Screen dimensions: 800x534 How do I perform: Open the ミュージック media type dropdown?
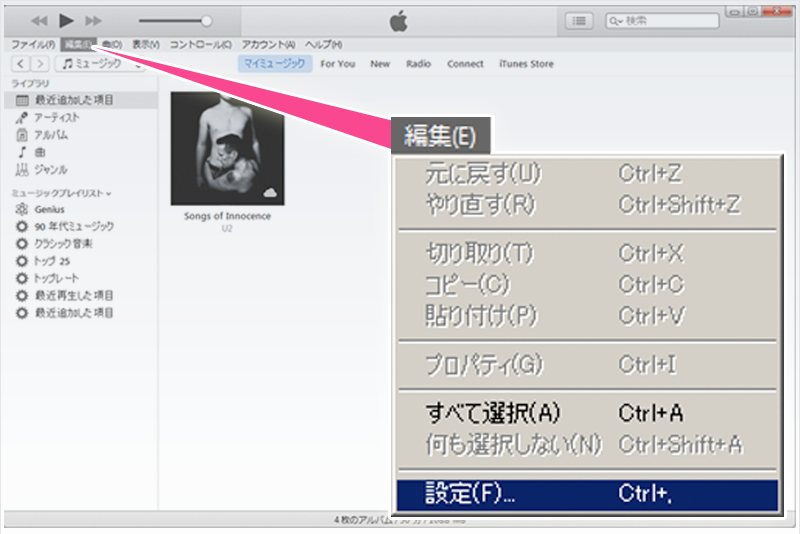click(99, 64)
